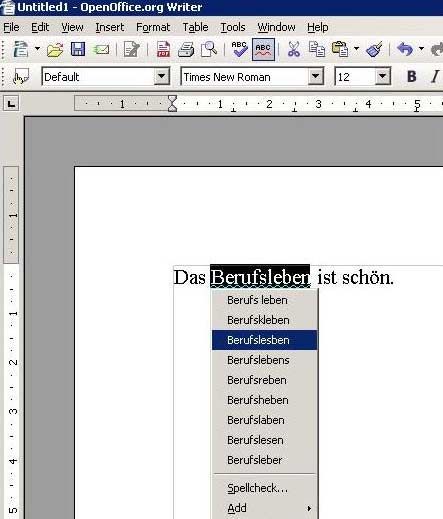Export directly as PDF icon

click(x=163, y=49)
